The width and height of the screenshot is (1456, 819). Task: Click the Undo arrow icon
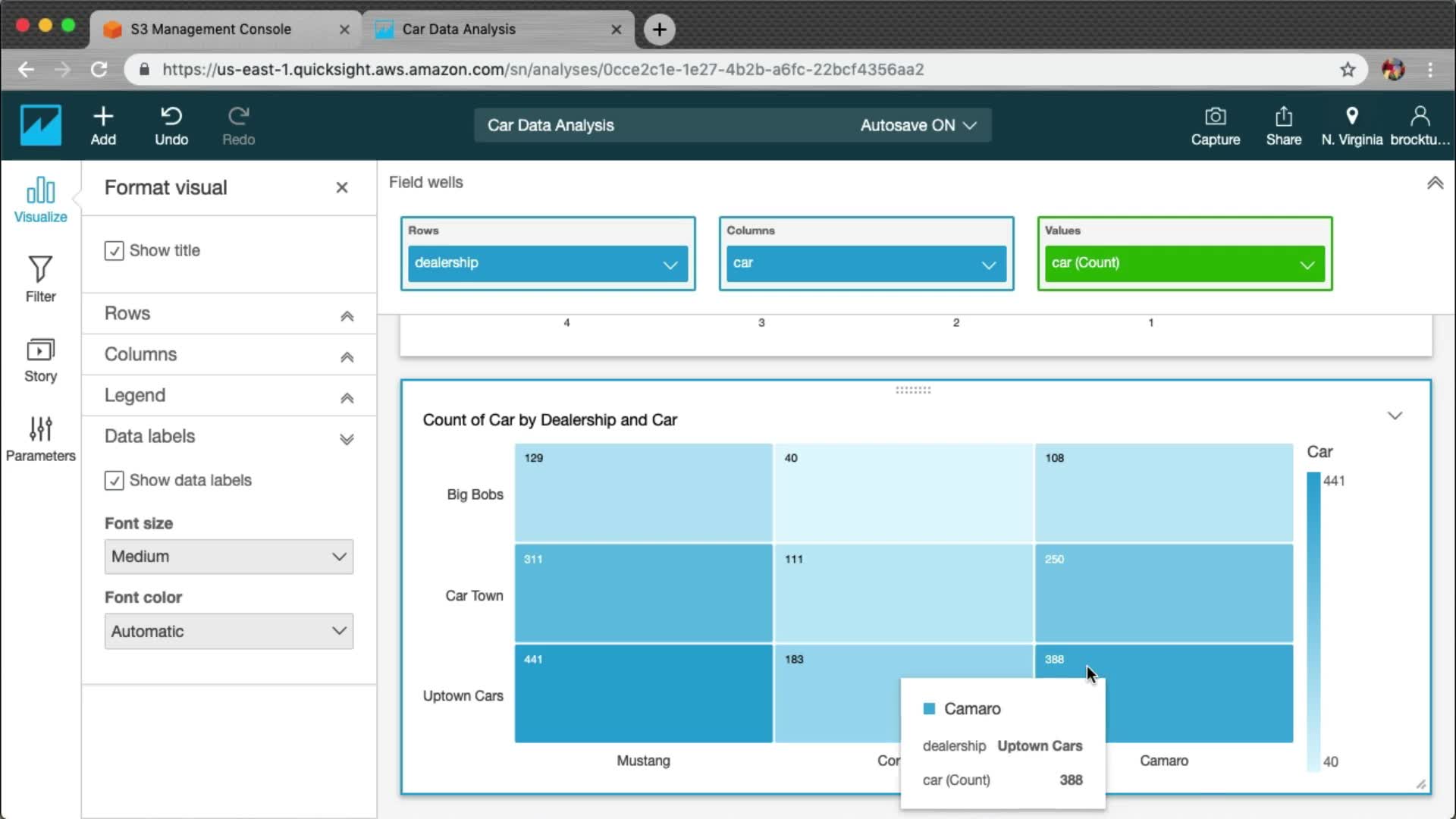click(x=171, y=116)
